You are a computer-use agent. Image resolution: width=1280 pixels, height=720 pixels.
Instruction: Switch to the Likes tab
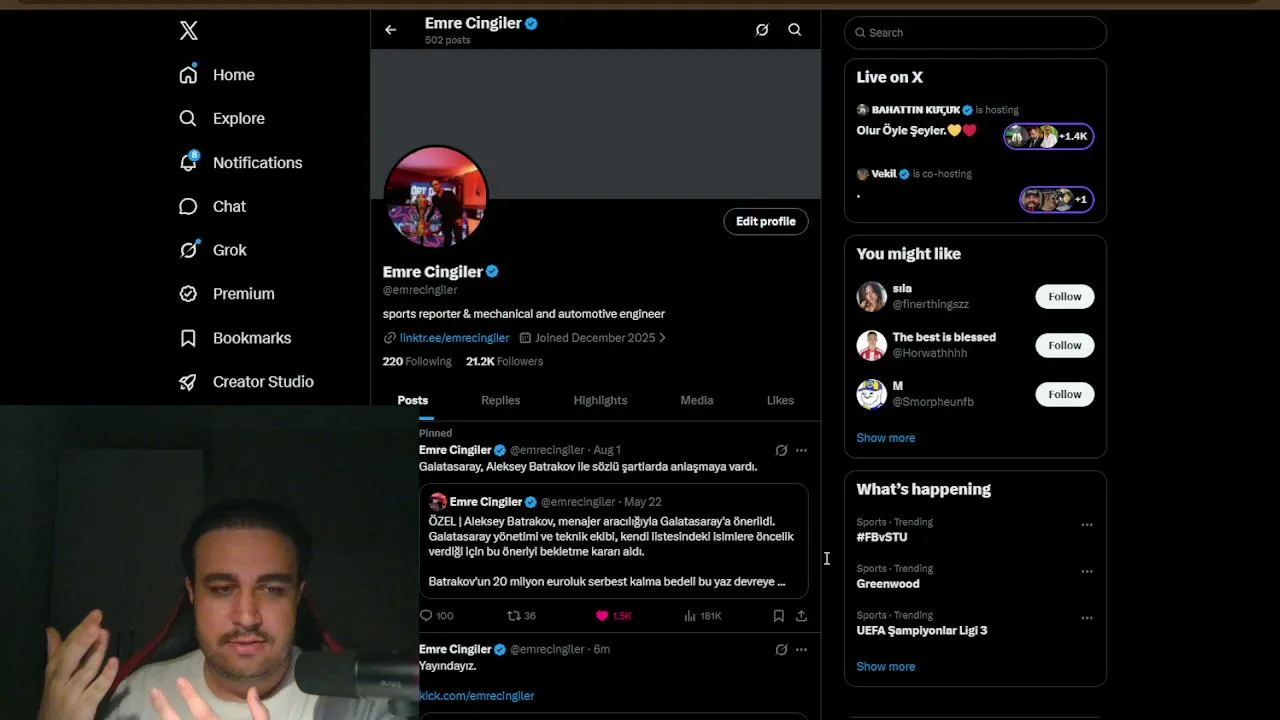tap(780, 400)
